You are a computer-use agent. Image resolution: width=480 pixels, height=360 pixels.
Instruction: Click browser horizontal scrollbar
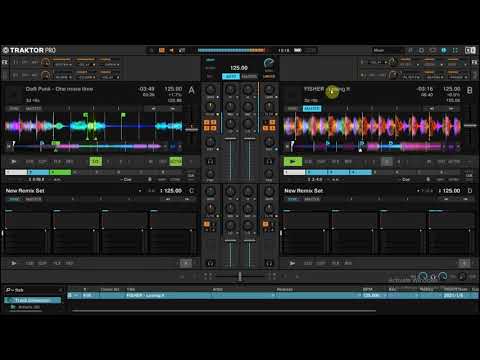(x=224, y=311)
